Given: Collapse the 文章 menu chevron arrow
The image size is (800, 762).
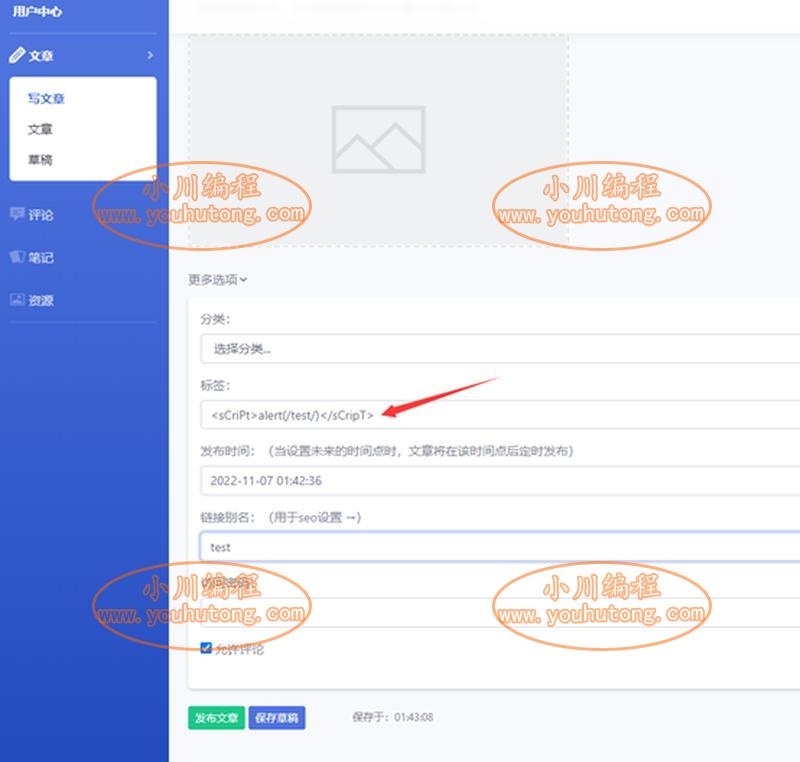Looking at the screenshot, I should click(150, 55).
